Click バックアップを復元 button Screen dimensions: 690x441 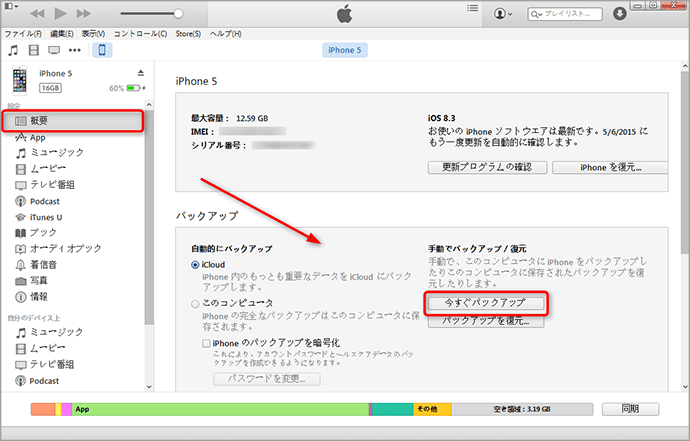[x=486, y=321]
